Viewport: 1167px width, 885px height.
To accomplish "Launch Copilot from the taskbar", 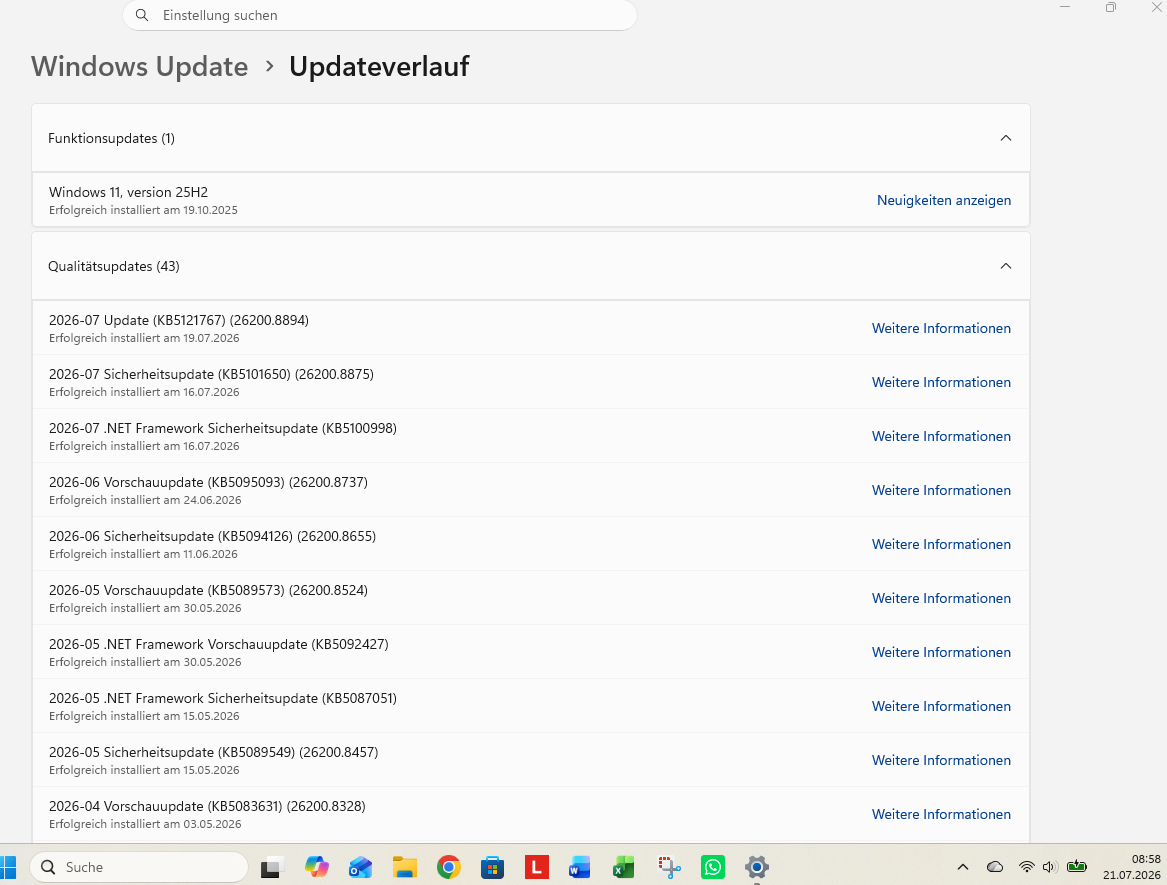I will (316, 867).
